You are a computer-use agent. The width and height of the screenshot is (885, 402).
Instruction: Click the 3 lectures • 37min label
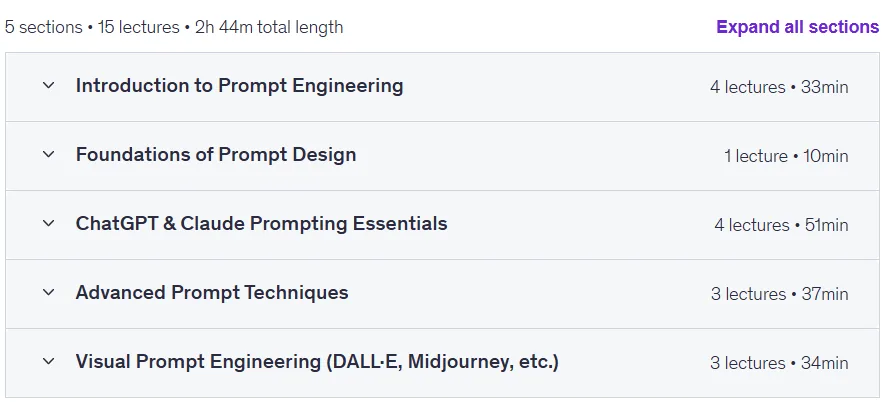point(779,294)
